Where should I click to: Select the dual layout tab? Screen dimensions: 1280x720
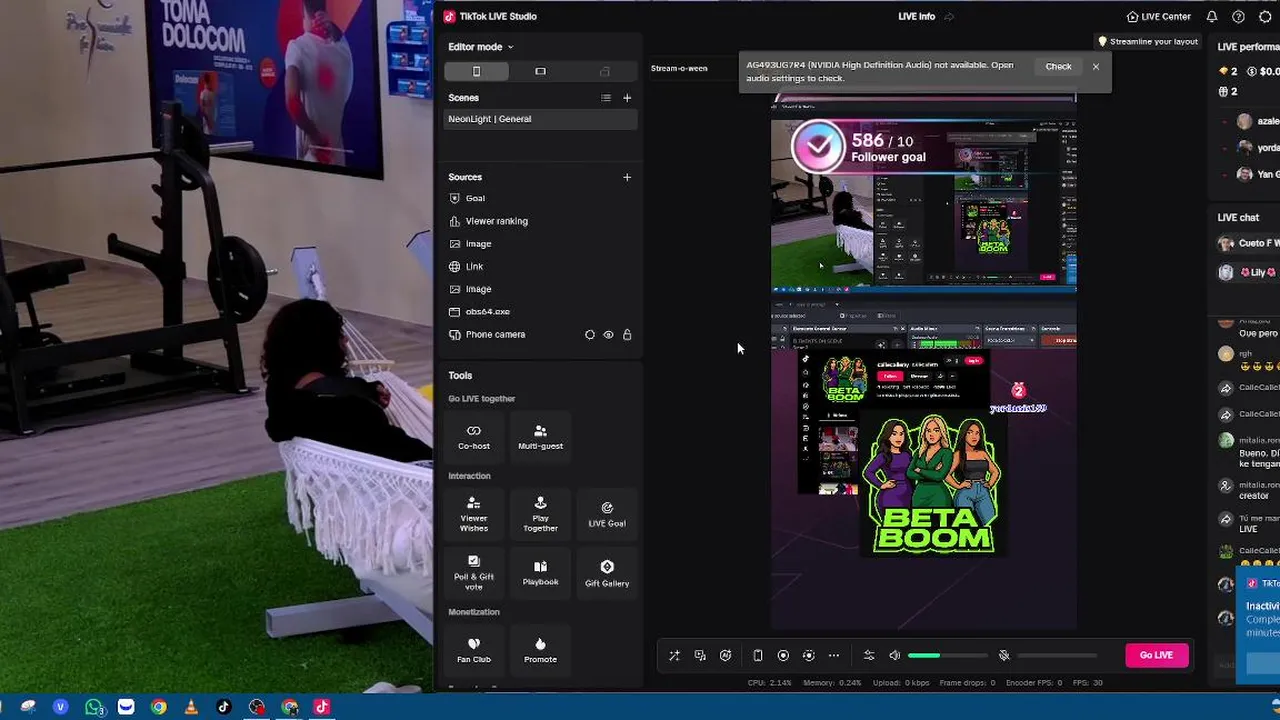click(604, 71)
